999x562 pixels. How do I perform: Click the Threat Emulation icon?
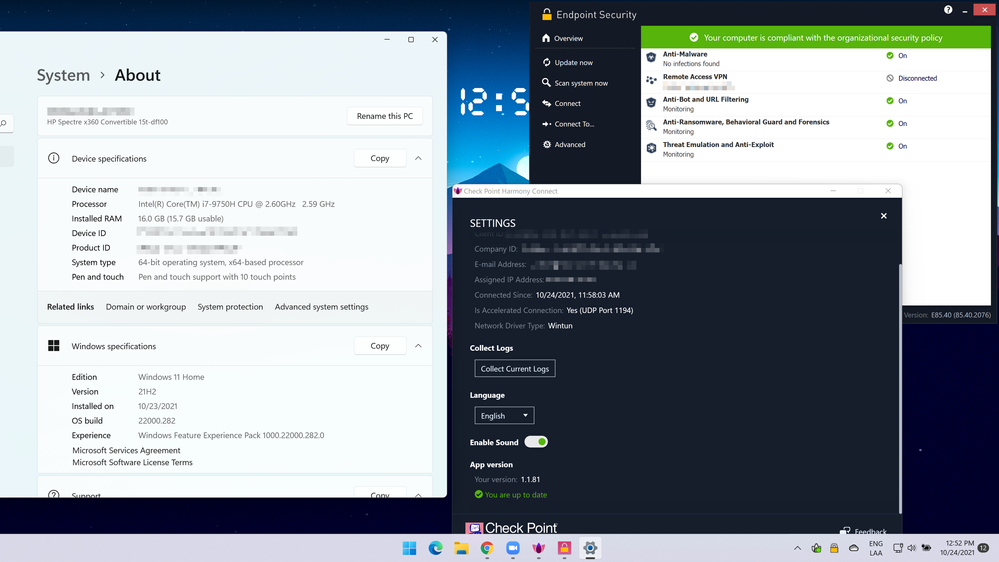click(x=651, y=148)
